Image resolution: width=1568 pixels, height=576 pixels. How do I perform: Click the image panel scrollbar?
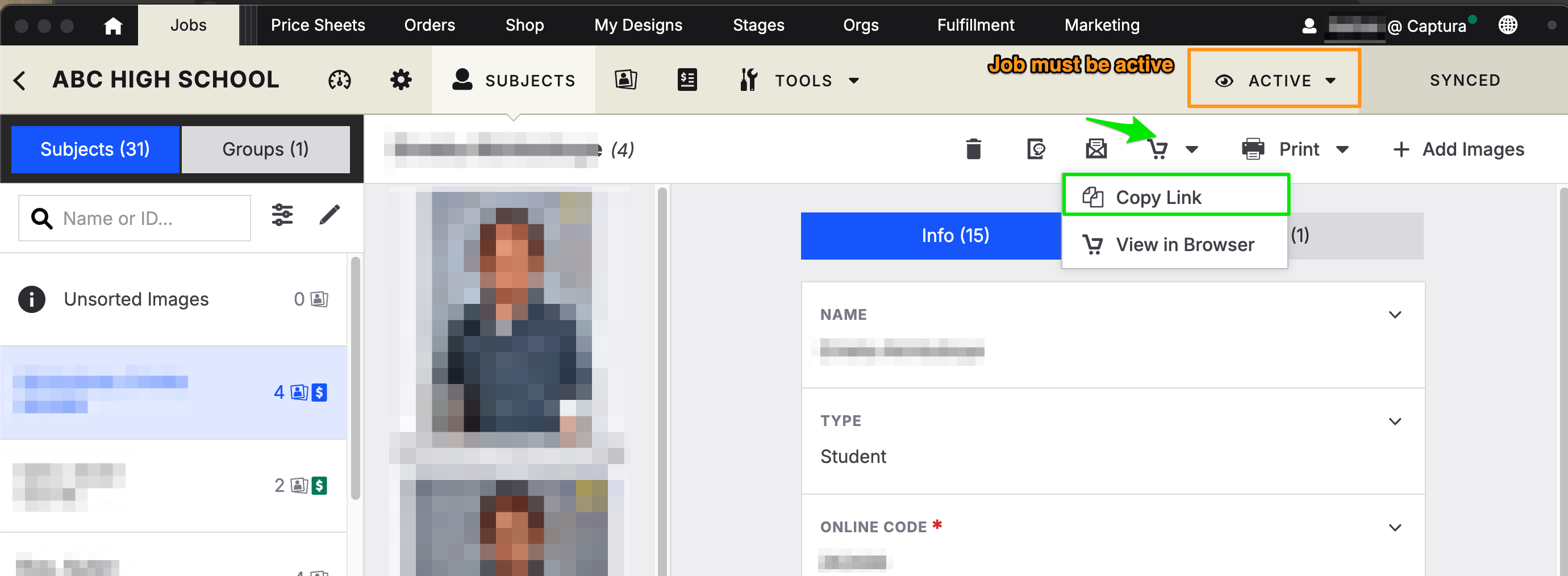(662, 381)
